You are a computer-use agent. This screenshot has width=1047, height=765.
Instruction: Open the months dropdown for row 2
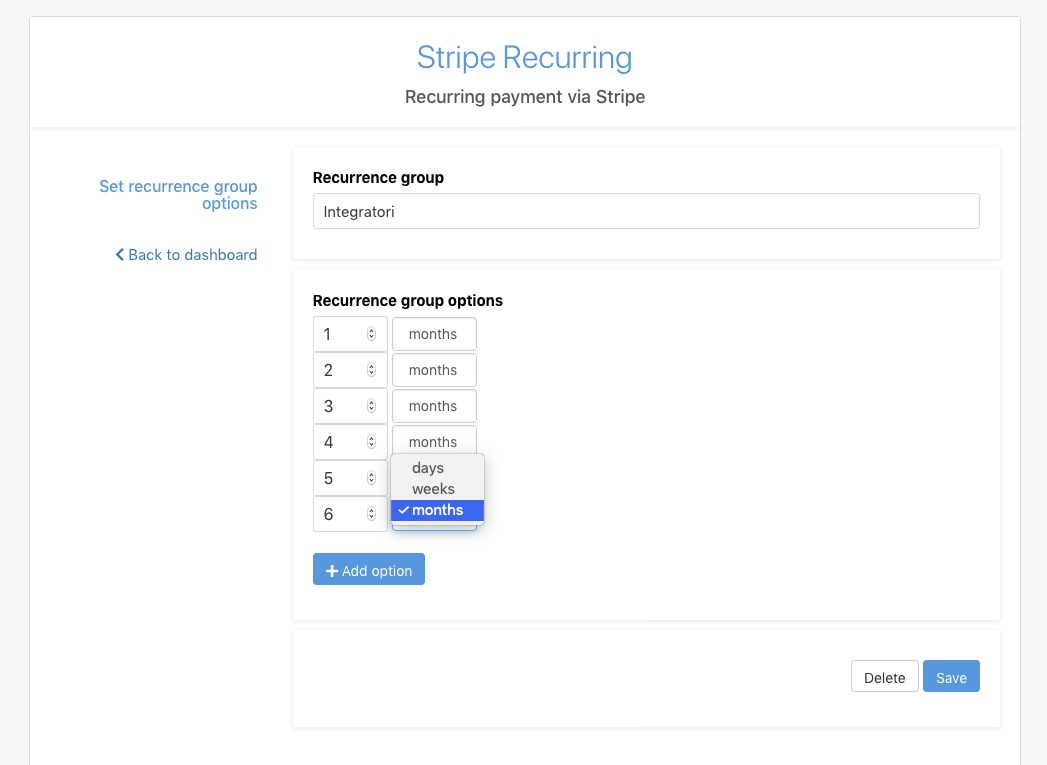(x=434, y=370)
